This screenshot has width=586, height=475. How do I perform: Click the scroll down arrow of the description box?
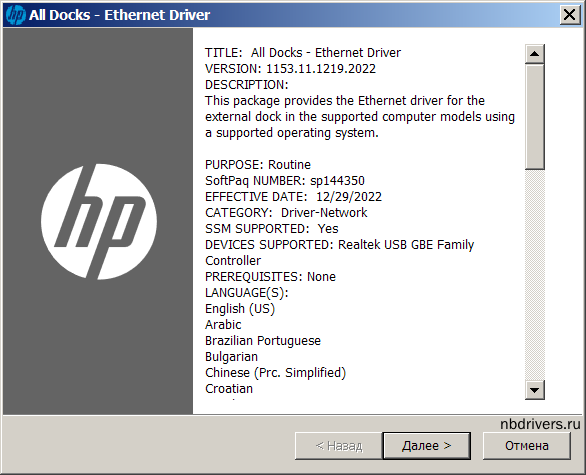click(534, 390)
